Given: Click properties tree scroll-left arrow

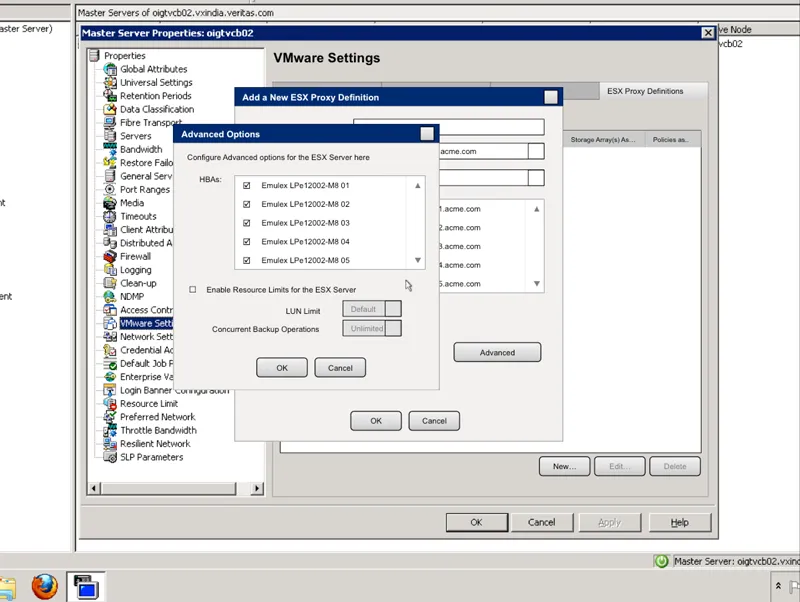Looking at the screenshot, I should tap(93, 488).
